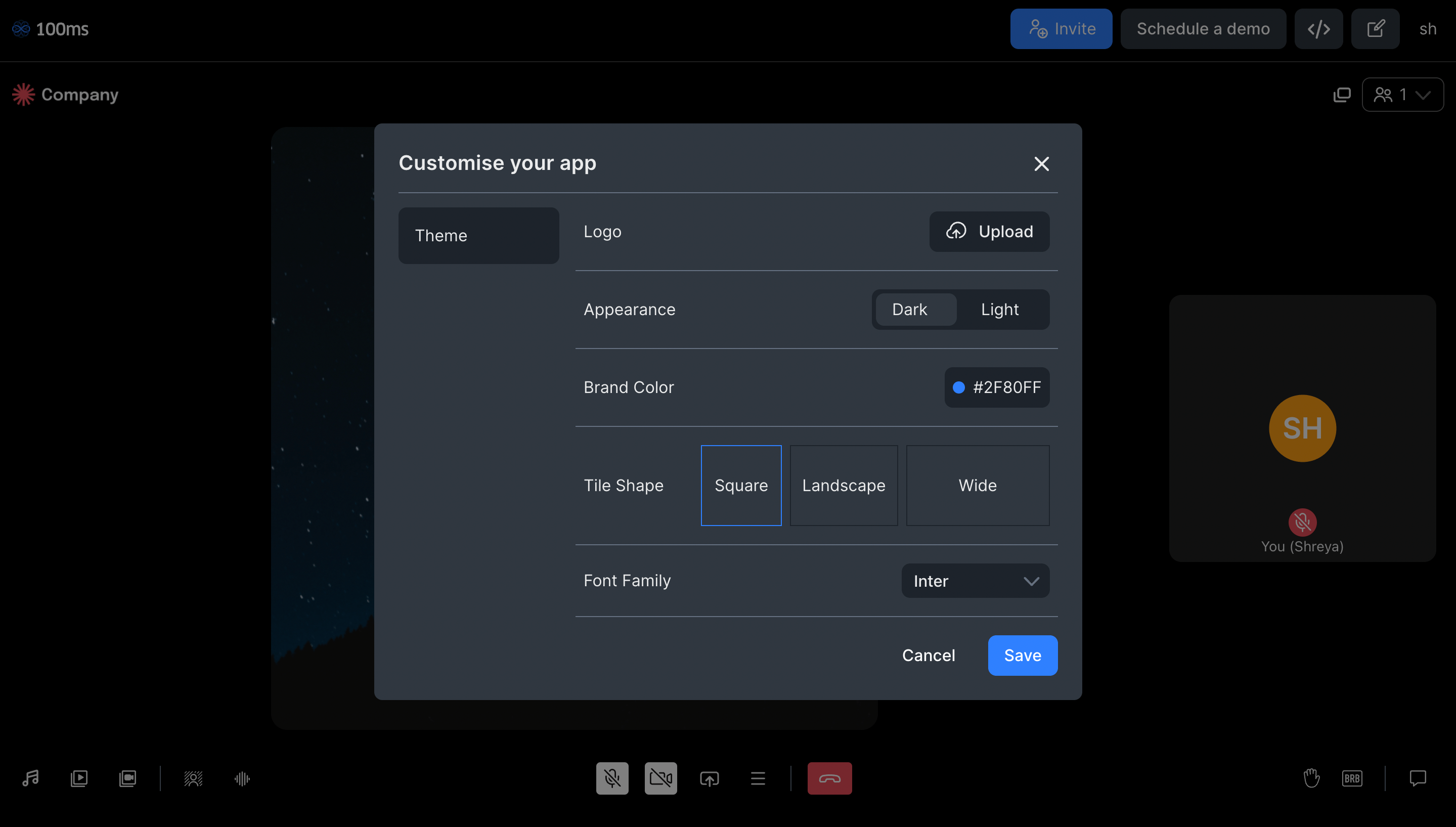Choose Landscape tile shape
1456x827 pixels.
(843, 485)
